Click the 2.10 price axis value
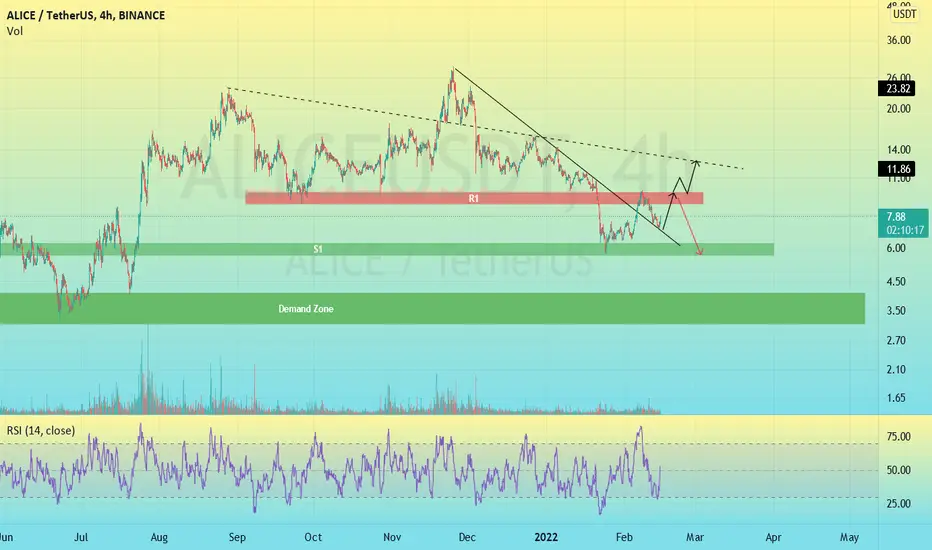 click(x=896, y=369)
